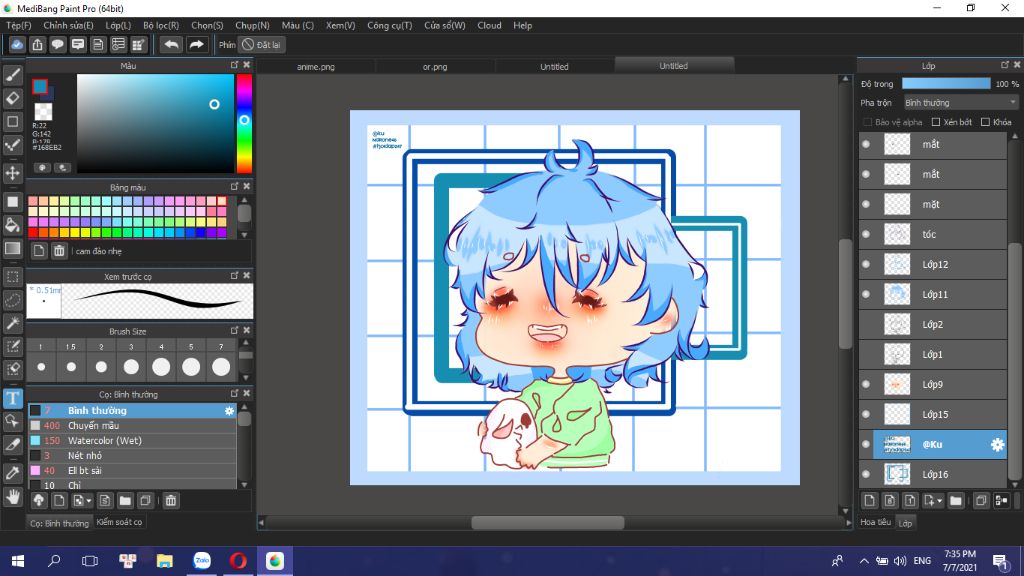Click the Redo arrow in toolbar
The width and height of the screenshot is (1024, 576).
click(196, 44)
